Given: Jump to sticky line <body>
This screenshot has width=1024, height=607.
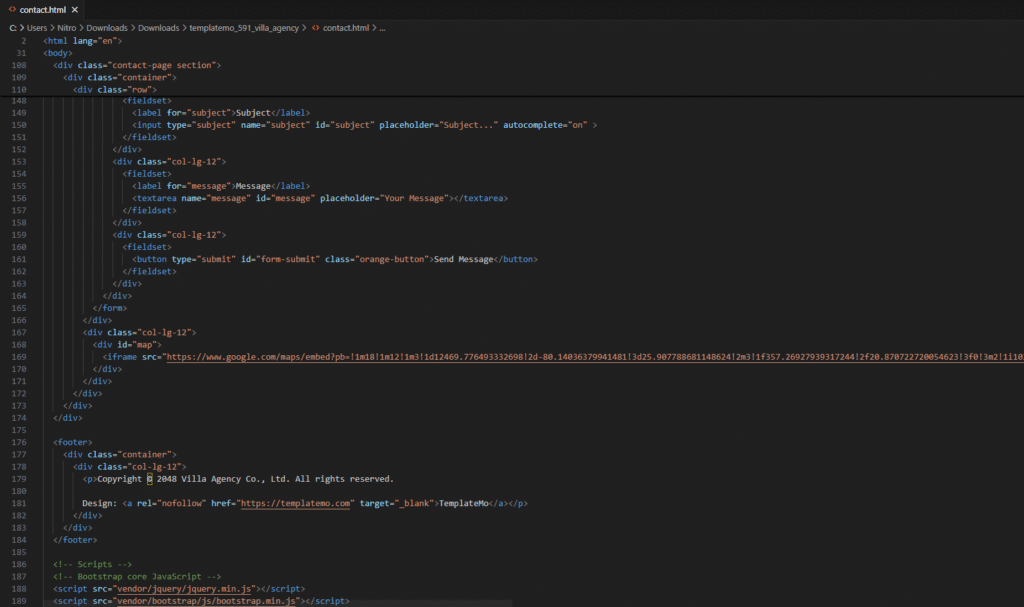Looking at the screenshot, I should pos(58,53).
